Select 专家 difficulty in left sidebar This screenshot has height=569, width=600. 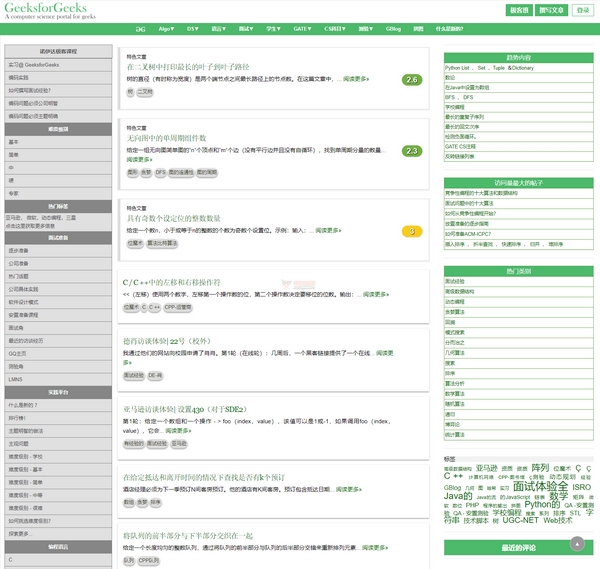point(58,193)
